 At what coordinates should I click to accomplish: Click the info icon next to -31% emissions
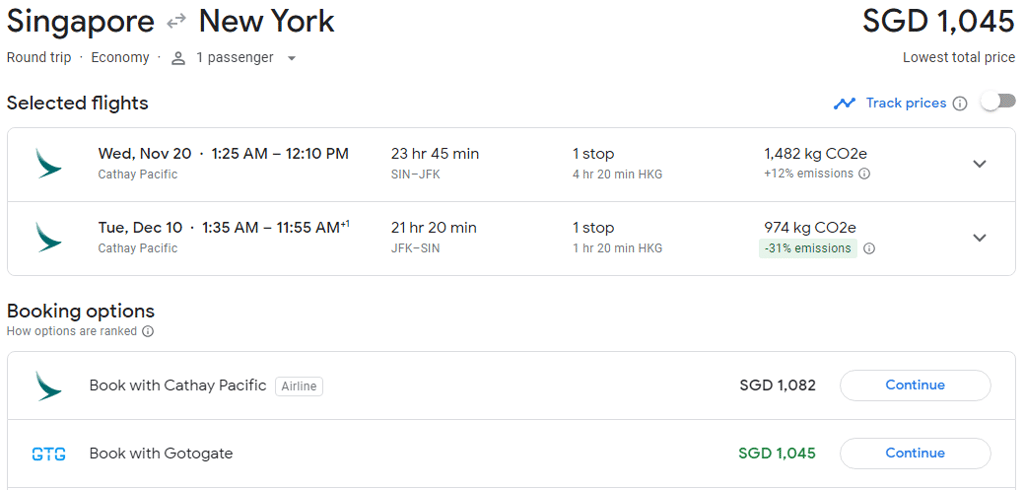(869, 248)
